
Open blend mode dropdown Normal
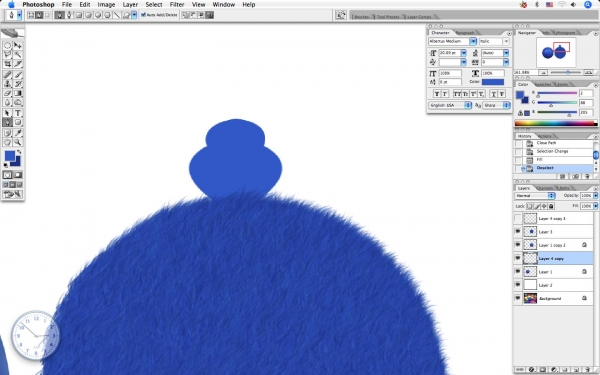(x=535, y=196)
